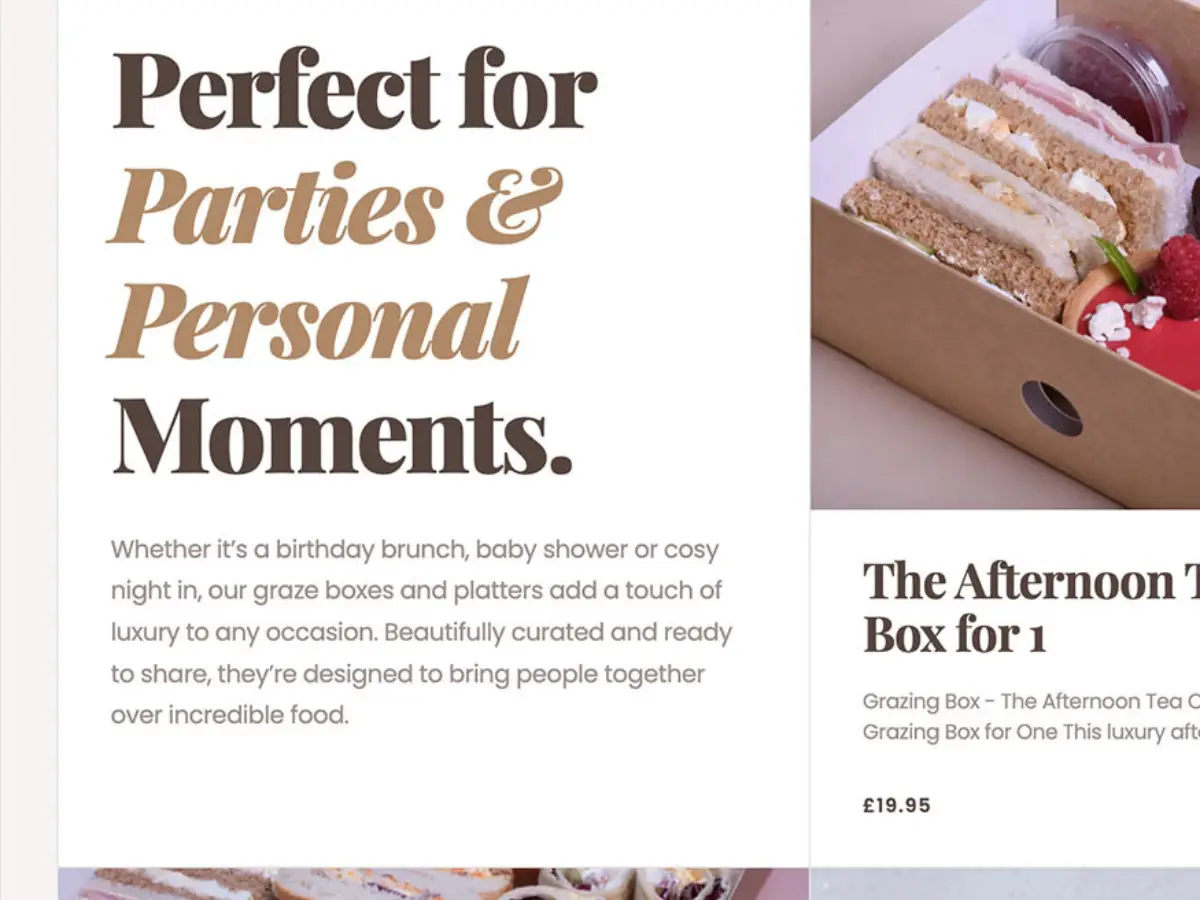
Task: Click the round handle hole in cardboard box
Action: 1052,408
